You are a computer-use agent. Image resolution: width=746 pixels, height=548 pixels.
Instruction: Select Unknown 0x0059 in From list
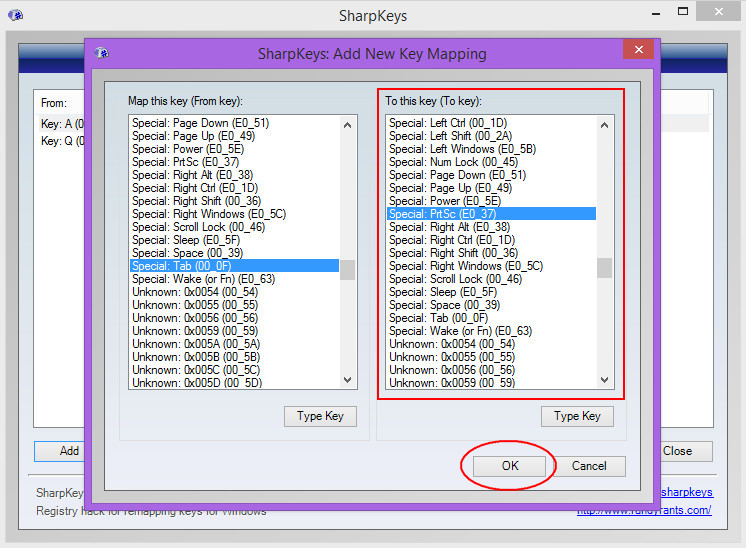point(234,331)
